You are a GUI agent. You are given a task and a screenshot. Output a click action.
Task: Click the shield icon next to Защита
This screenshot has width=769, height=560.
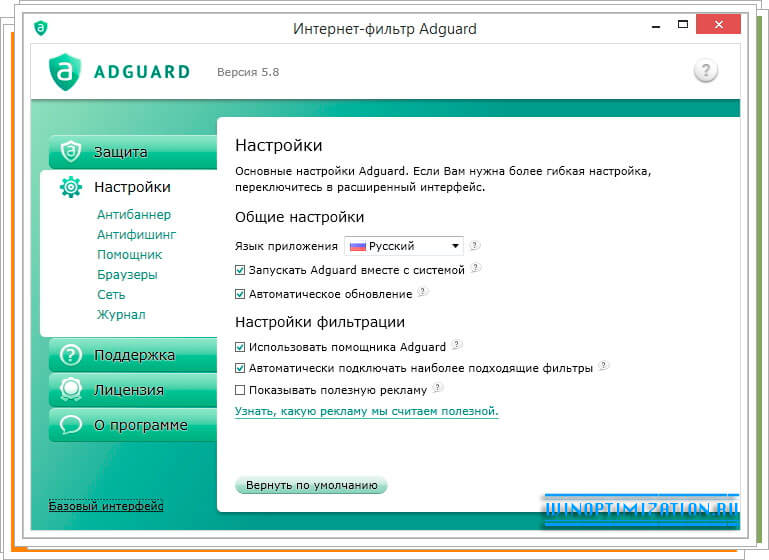pos(71,152)
